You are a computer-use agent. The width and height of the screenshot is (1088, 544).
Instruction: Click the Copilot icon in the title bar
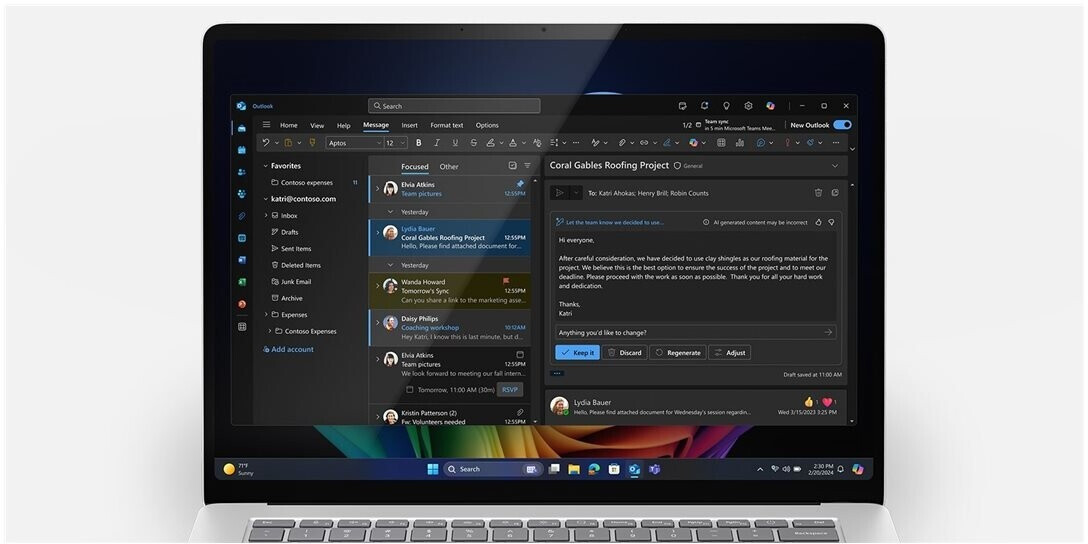[x=770, y=105]
